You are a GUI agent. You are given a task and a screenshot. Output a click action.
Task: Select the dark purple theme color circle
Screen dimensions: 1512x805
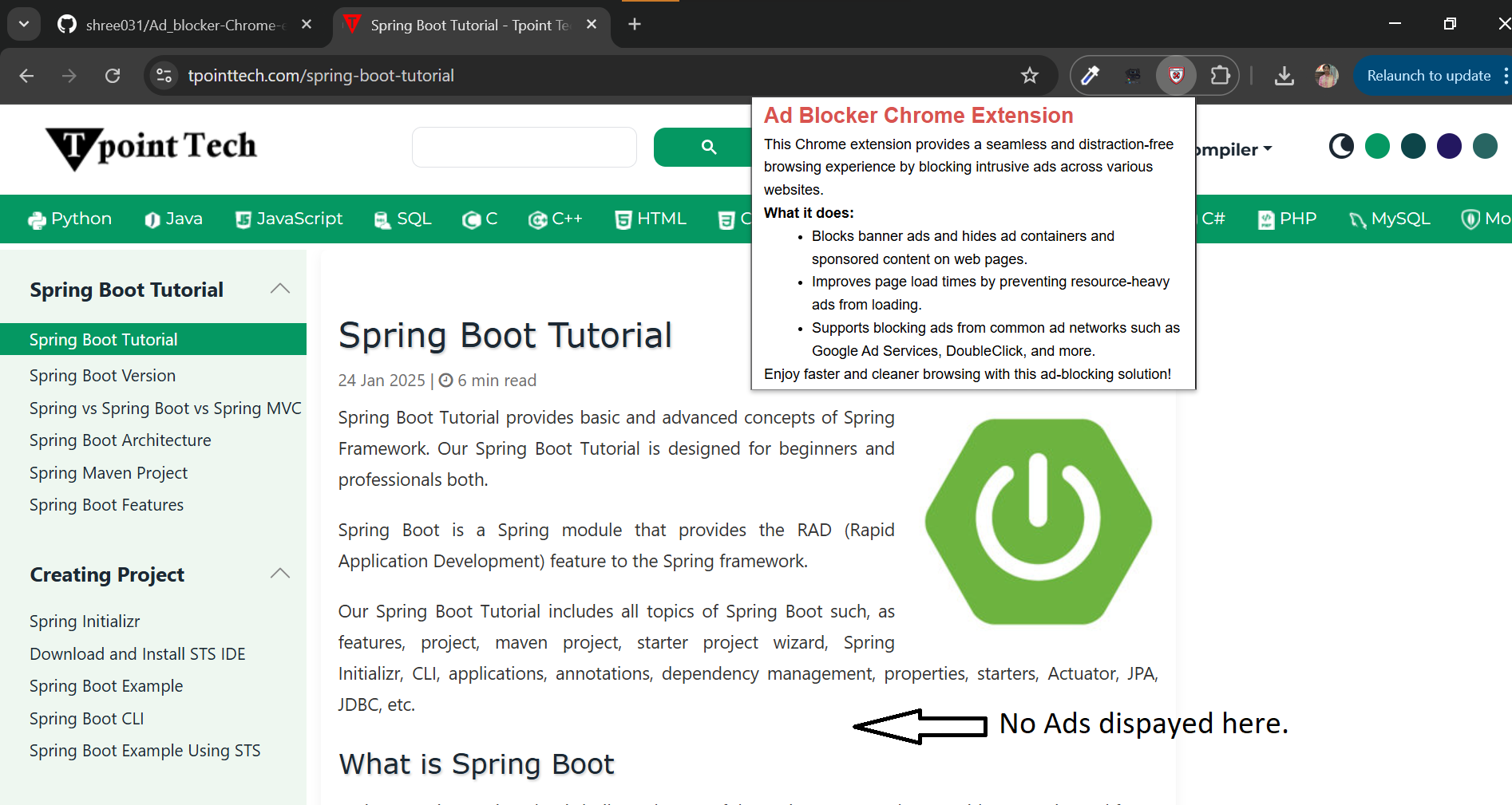tap(1449, 146)
